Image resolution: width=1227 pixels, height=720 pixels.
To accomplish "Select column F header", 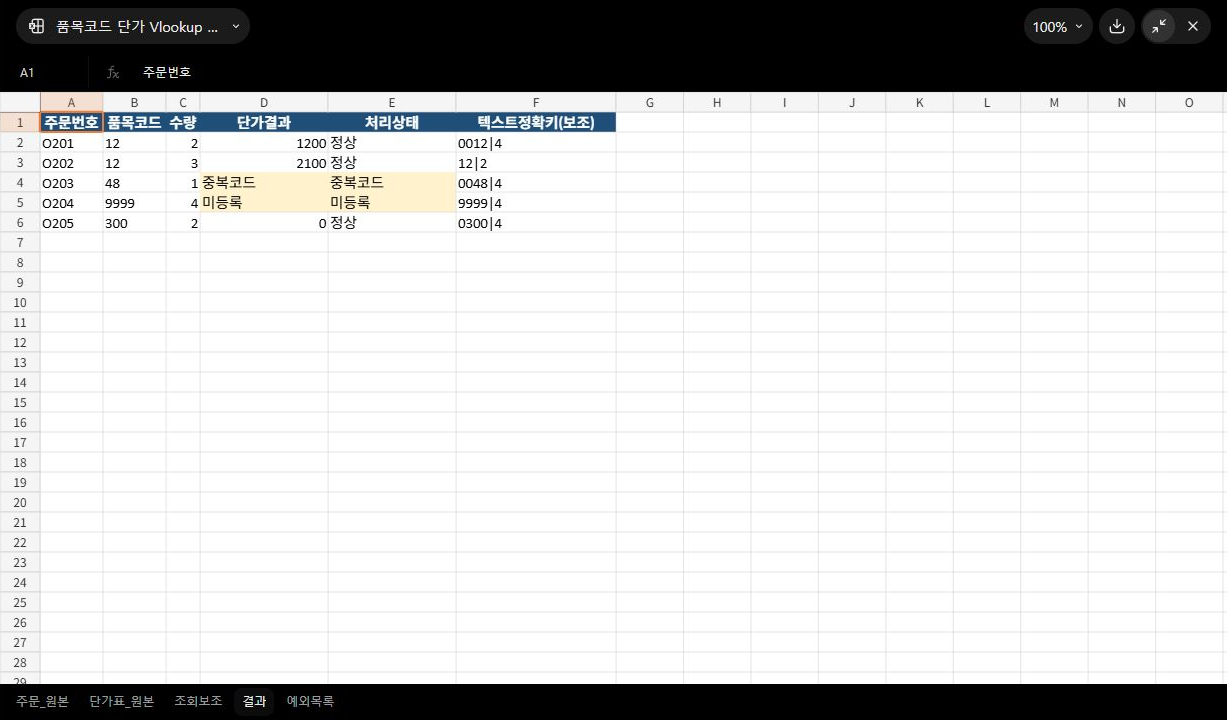I will click(x=536, y=102).
